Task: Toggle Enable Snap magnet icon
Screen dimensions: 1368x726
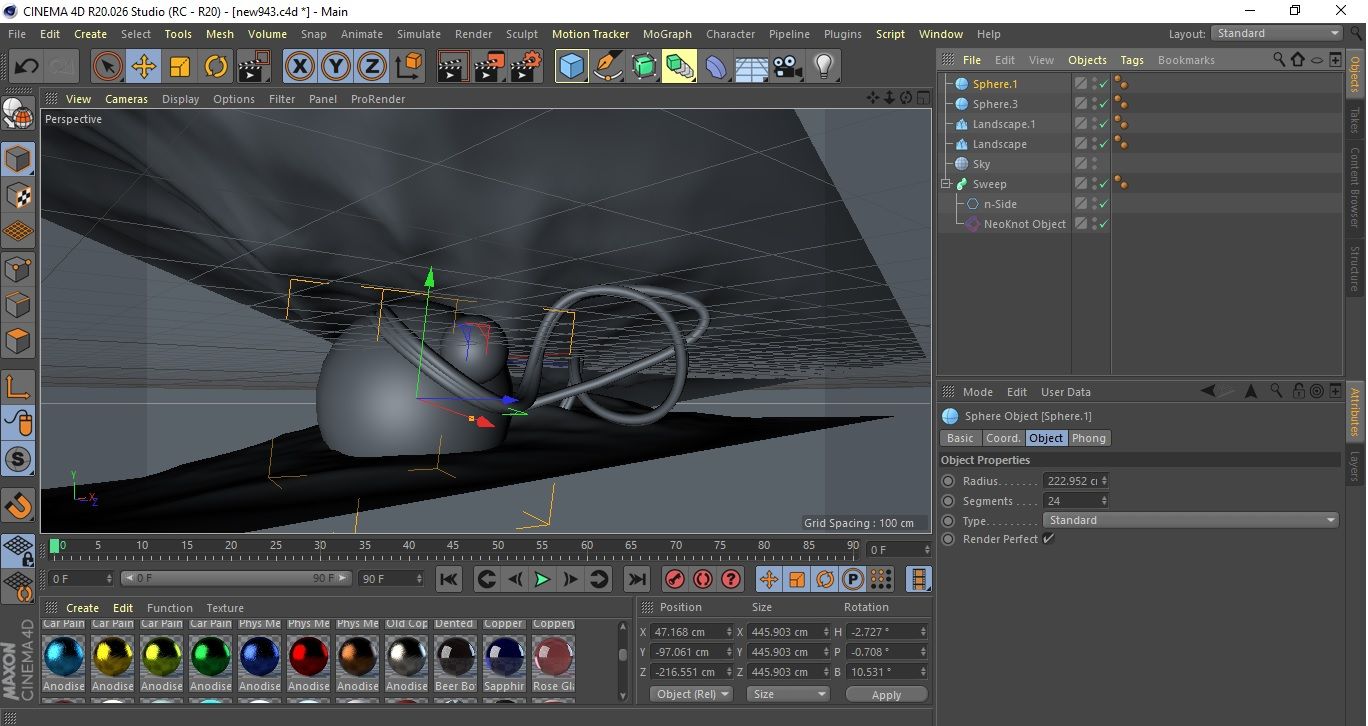Action: coord(18,504)
